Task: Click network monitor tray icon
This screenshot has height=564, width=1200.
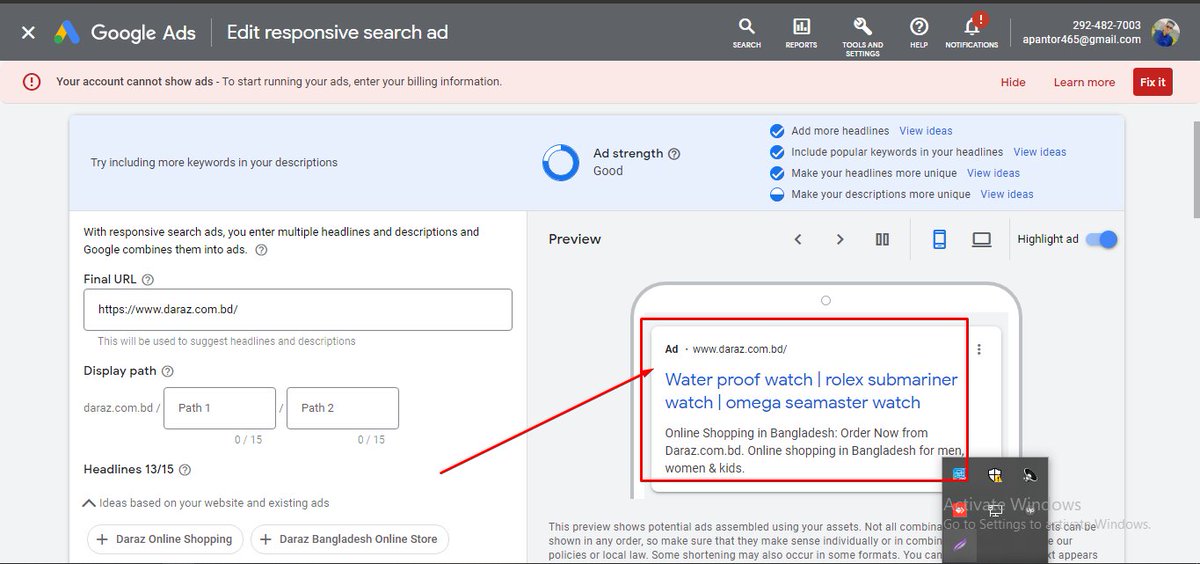Action: pos(995,510)
